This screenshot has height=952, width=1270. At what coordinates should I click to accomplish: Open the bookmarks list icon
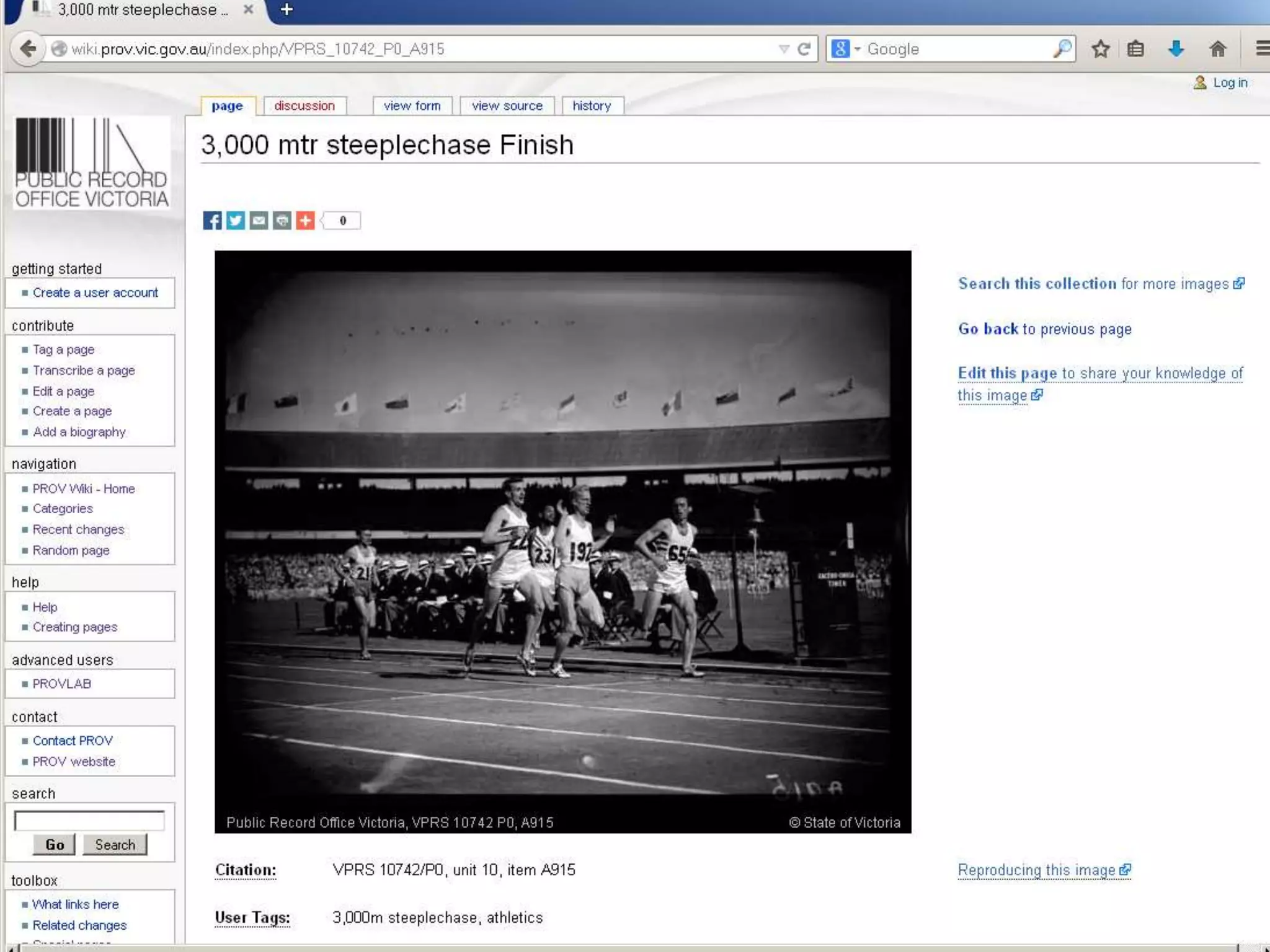tap(1135, 49)
